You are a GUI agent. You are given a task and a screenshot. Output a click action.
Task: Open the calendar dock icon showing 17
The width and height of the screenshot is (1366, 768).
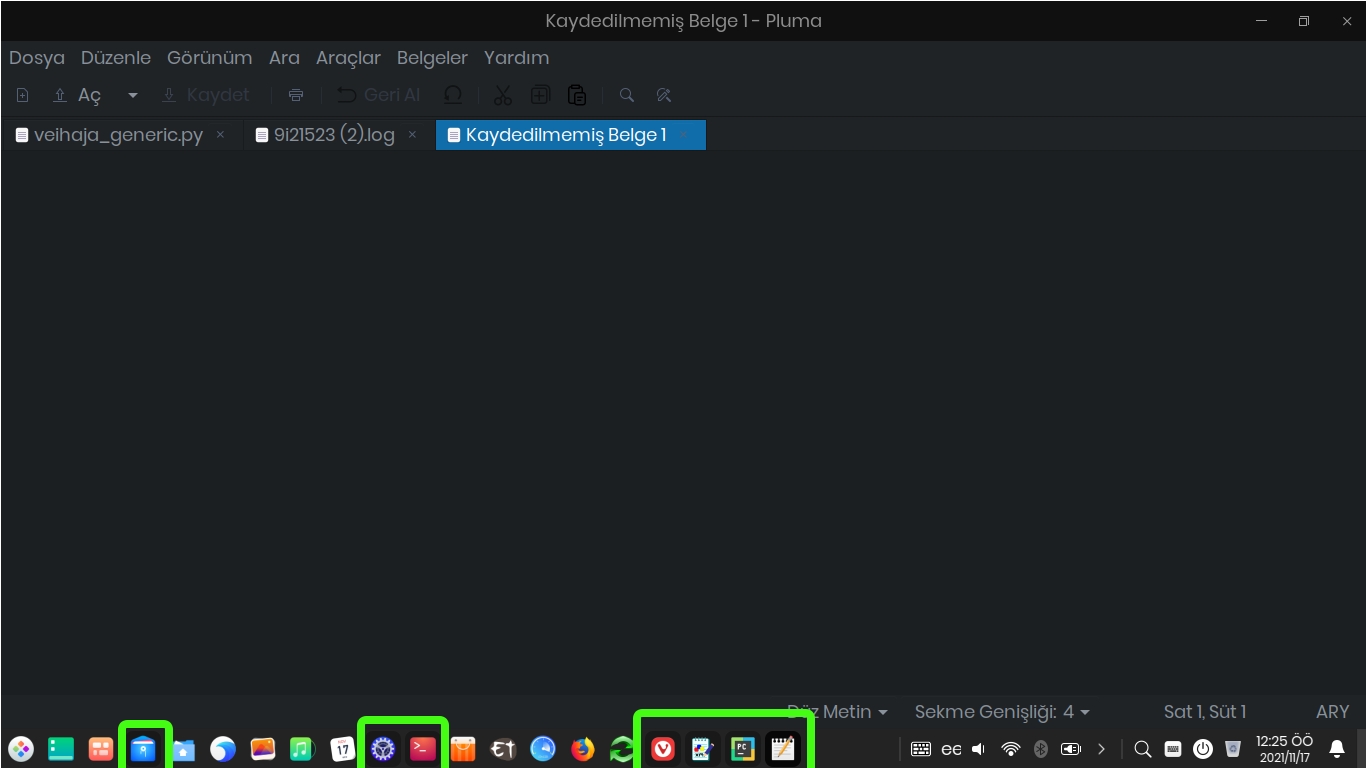pyautogui.click(x=343, y=748)
